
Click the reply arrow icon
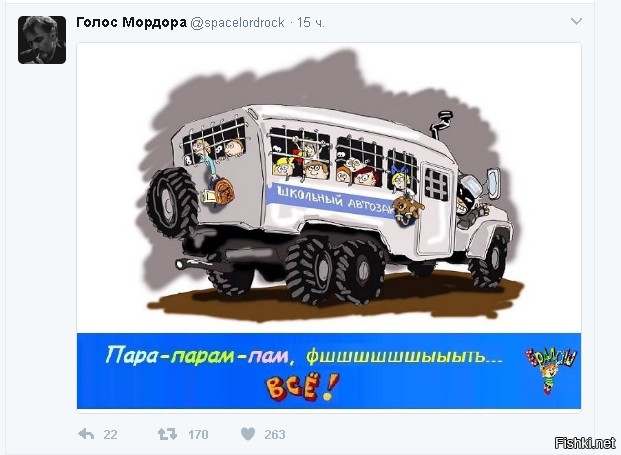point(86,434)
